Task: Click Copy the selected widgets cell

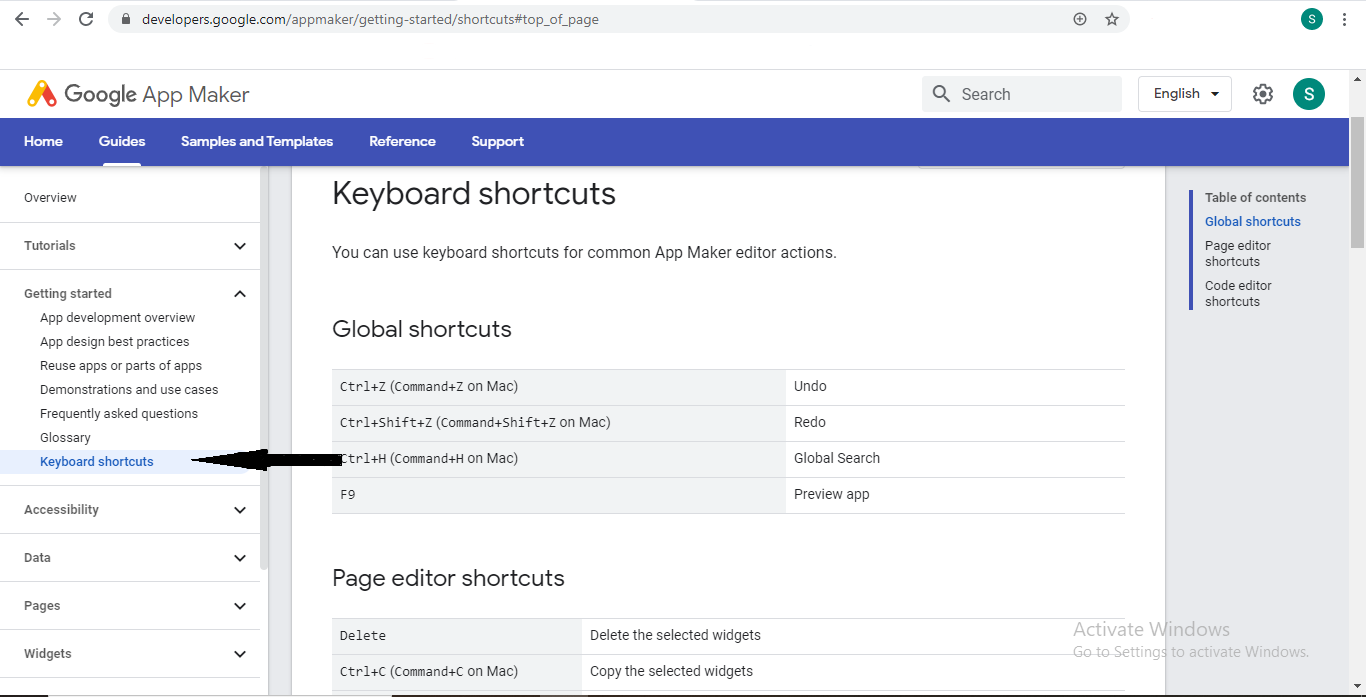Action: point(853,672)
